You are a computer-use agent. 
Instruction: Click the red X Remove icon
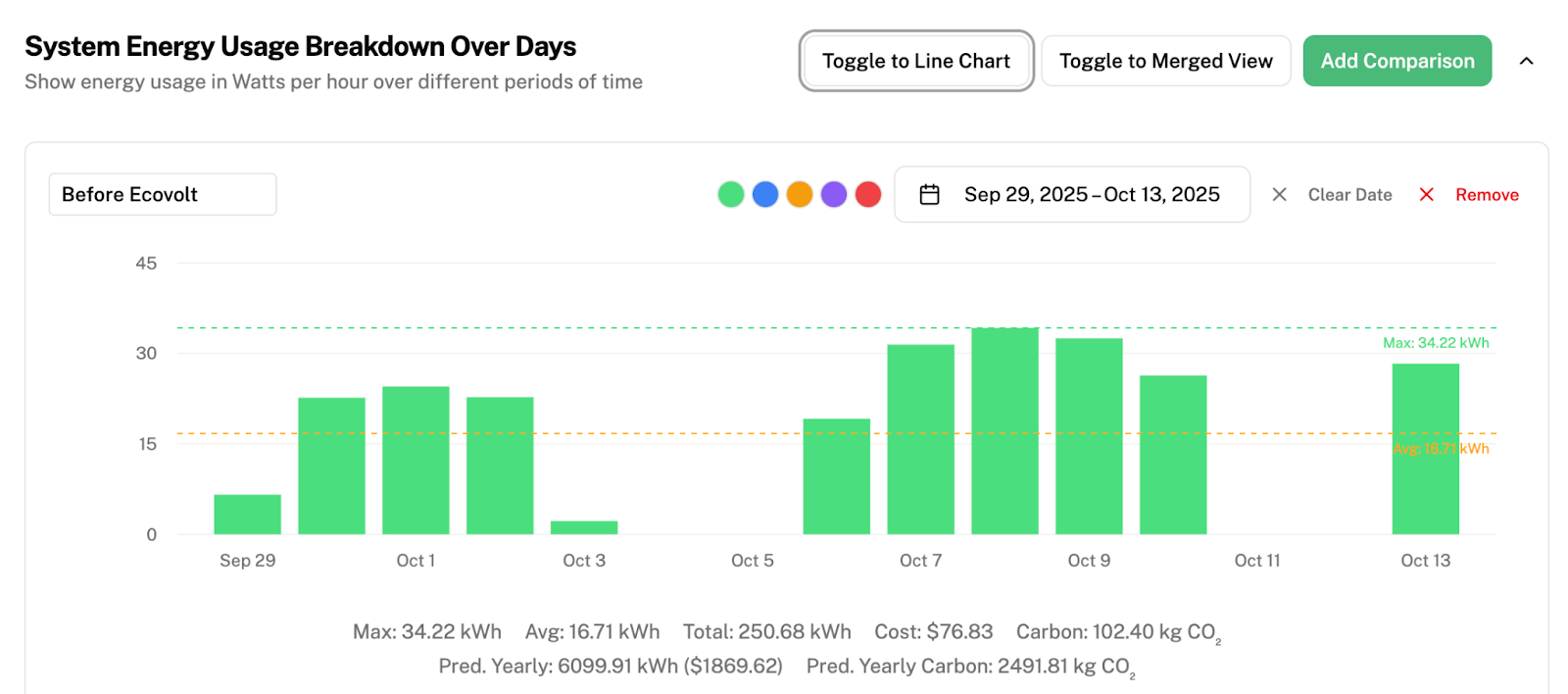[1426, 195]
